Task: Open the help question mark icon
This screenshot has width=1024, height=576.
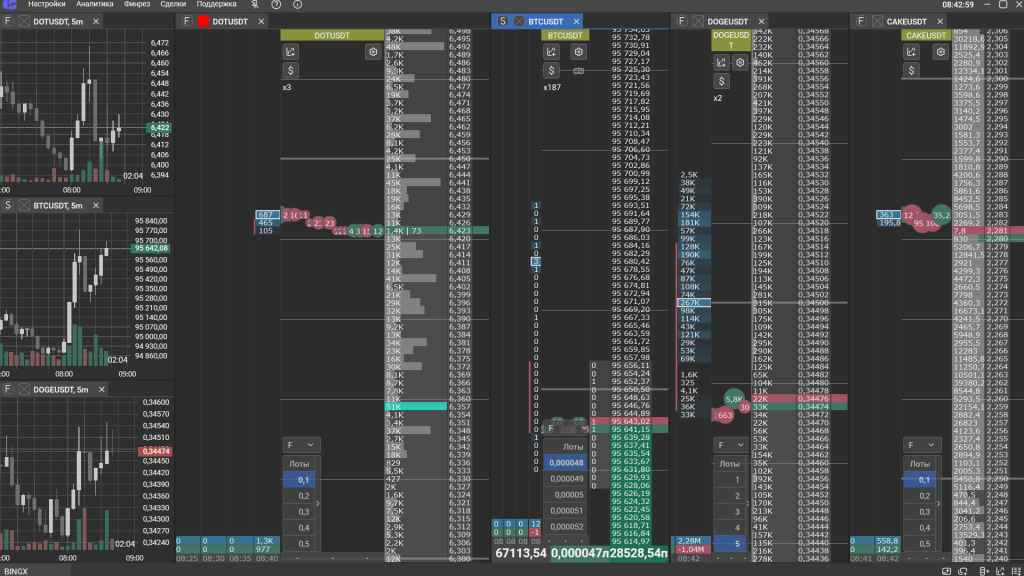Action: [x=275, y=5]
